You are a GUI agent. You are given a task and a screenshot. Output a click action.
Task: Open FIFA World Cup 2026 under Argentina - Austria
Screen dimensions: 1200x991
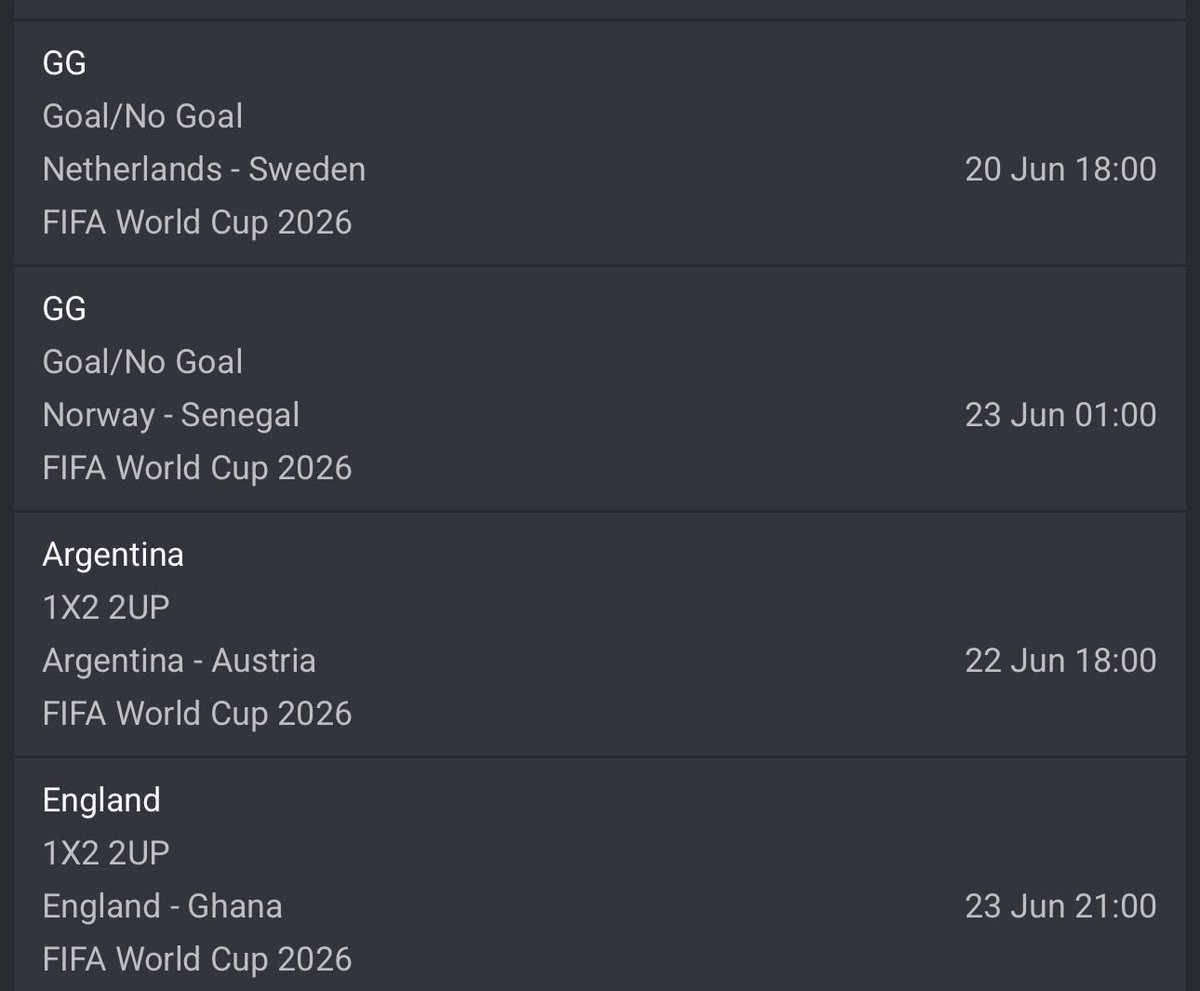pos(197,714)
